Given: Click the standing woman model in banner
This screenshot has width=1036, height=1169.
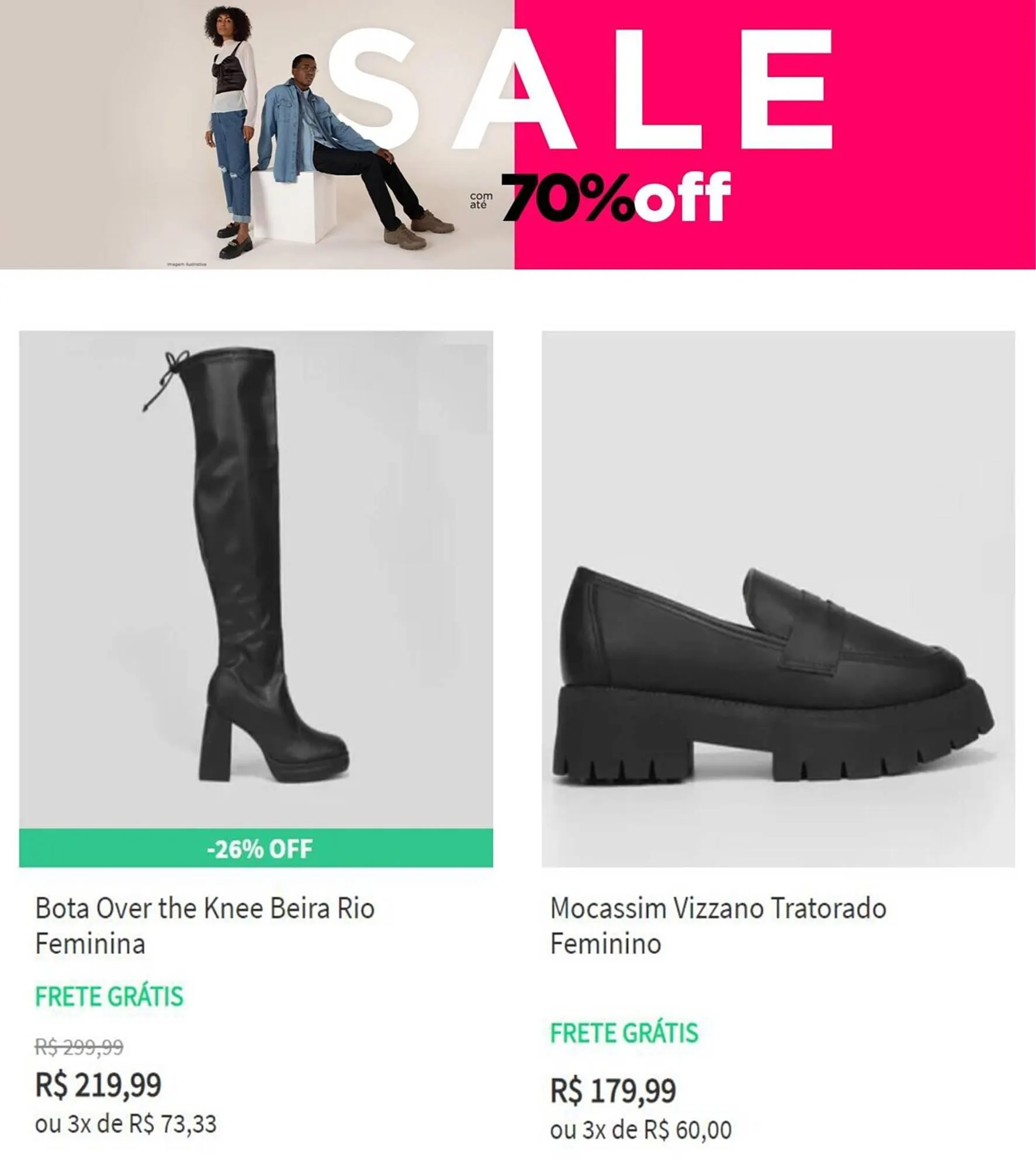Looking at the screenshot, I should 231,129.
